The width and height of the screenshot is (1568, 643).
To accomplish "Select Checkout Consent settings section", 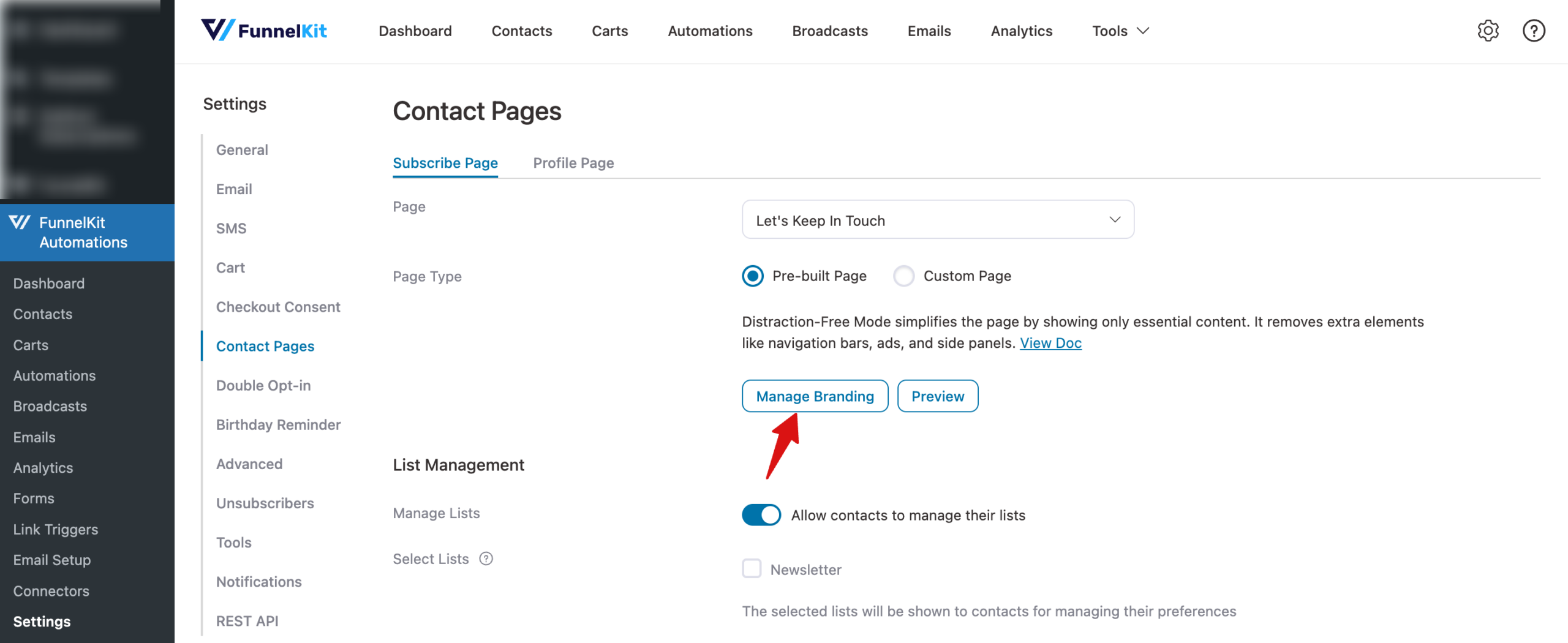I will pos(278,307).
